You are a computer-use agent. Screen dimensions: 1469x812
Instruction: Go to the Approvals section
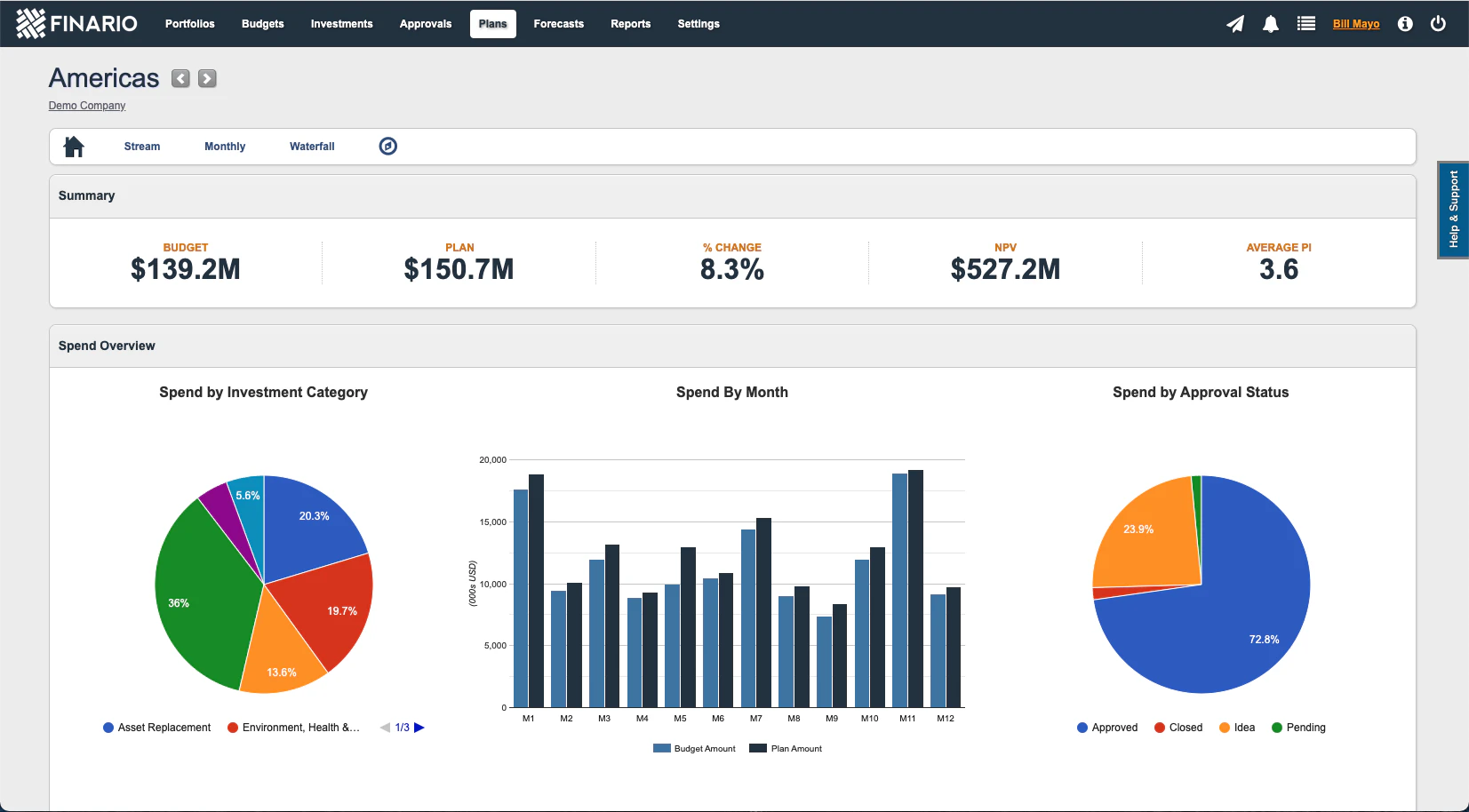pos(426,24)
